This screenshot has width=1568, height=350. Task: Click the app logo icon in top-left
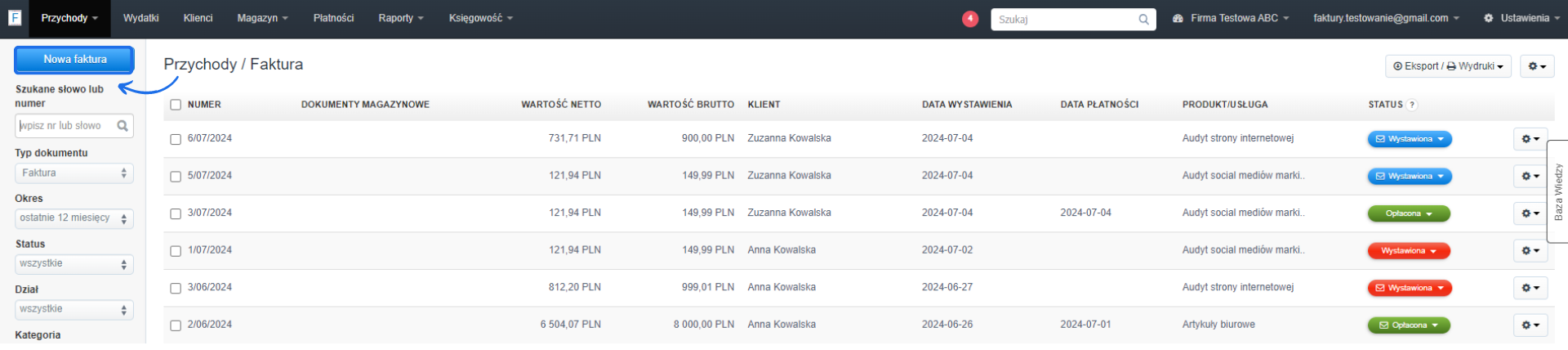pyautogui.click(x=14, y=17)
